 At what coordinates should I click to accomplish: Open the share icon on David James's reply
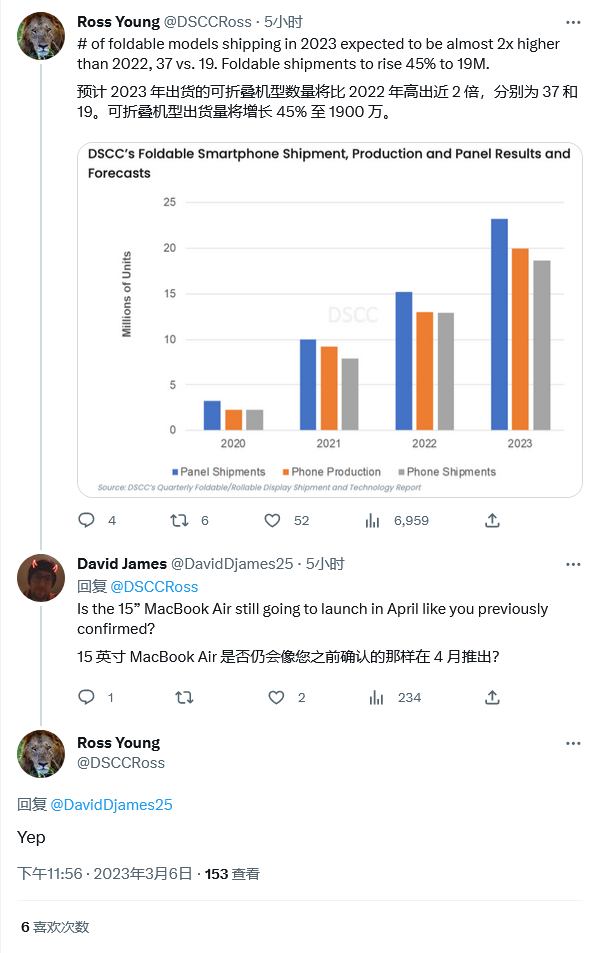[x=491, y=697]
